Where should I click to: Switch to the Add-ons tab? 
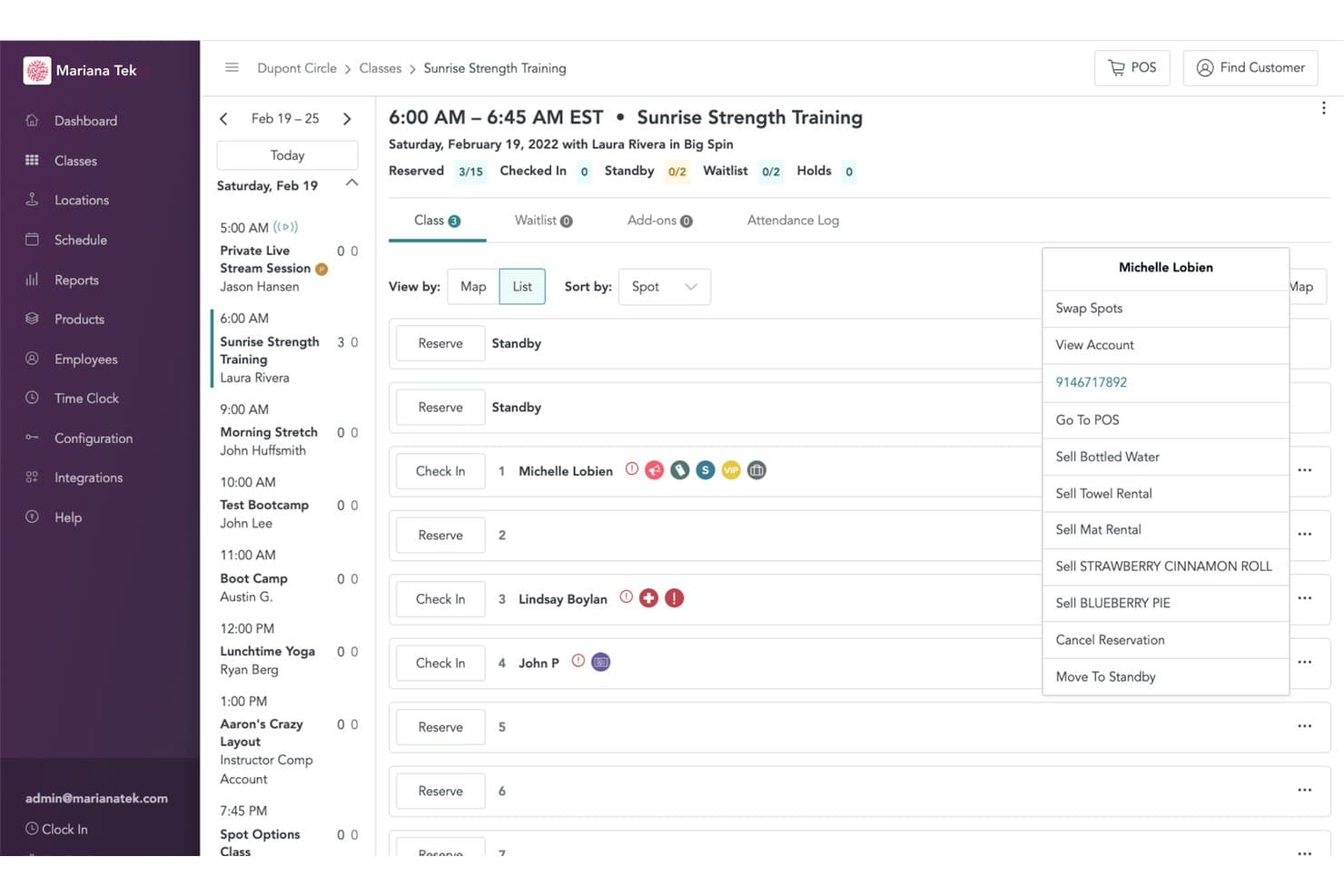coord(659,221)
